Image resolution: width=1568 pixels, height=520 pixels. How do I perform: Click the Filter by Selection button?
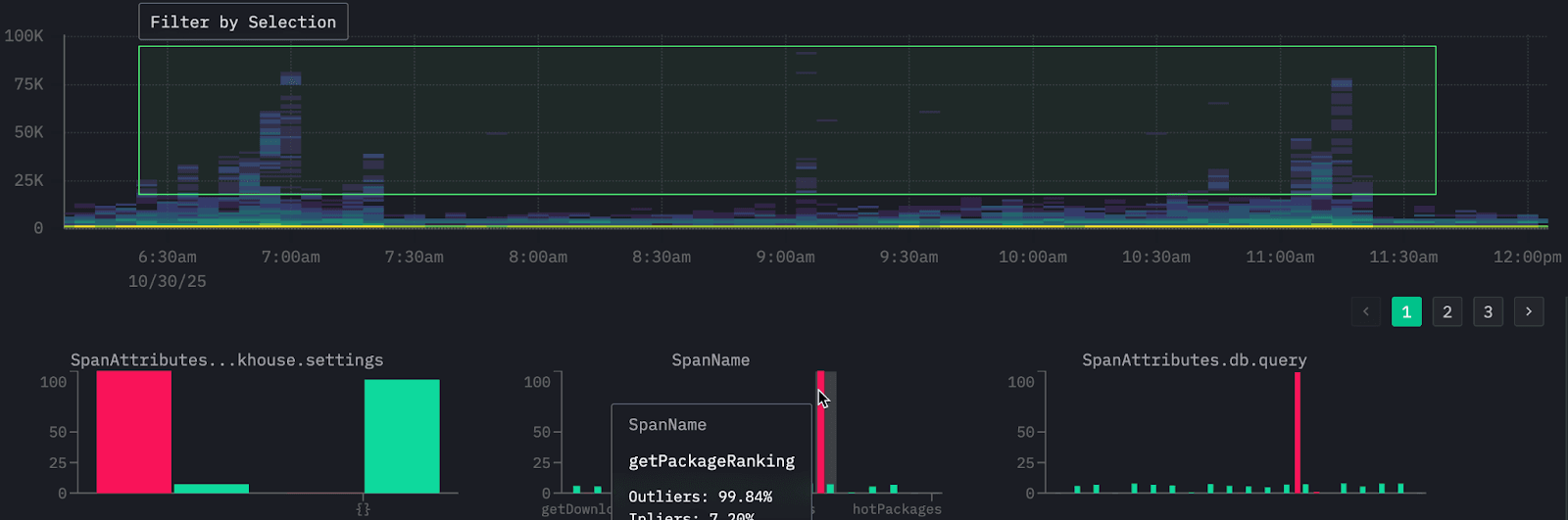point(243,22)
